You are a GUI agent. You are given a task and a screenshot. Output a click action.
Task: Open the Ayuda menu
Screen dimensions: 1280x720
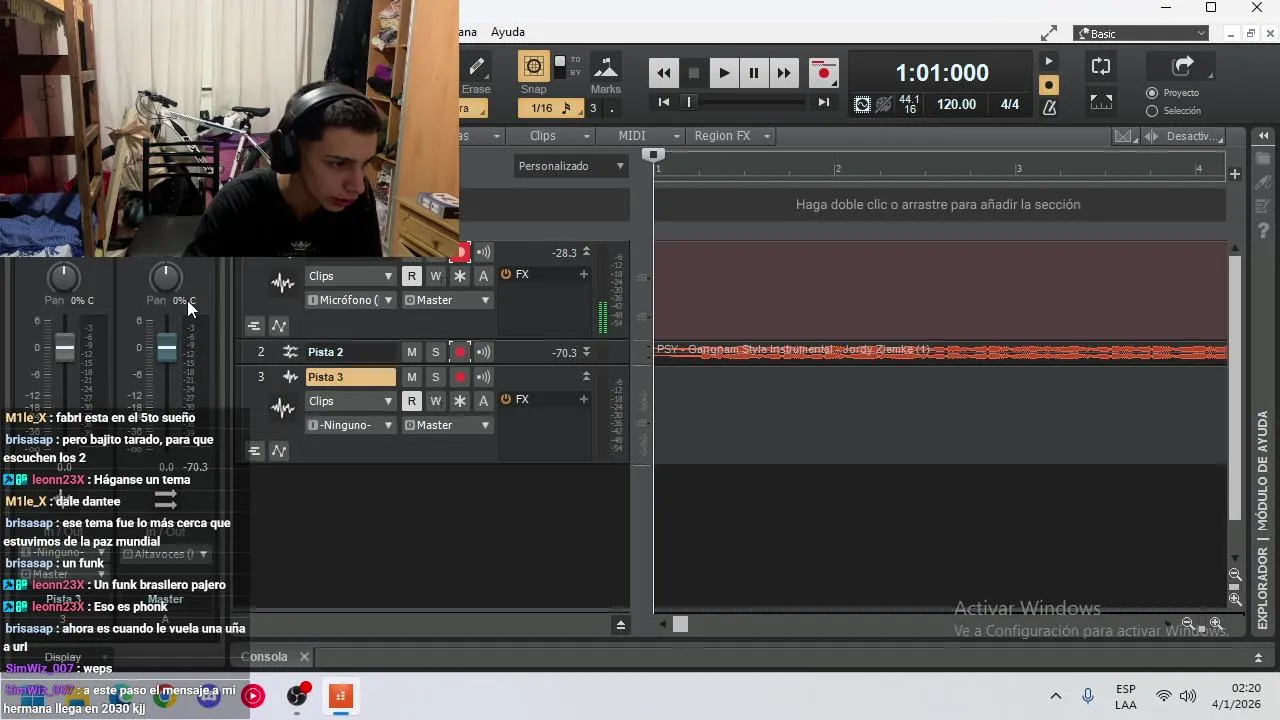(508, 32)
